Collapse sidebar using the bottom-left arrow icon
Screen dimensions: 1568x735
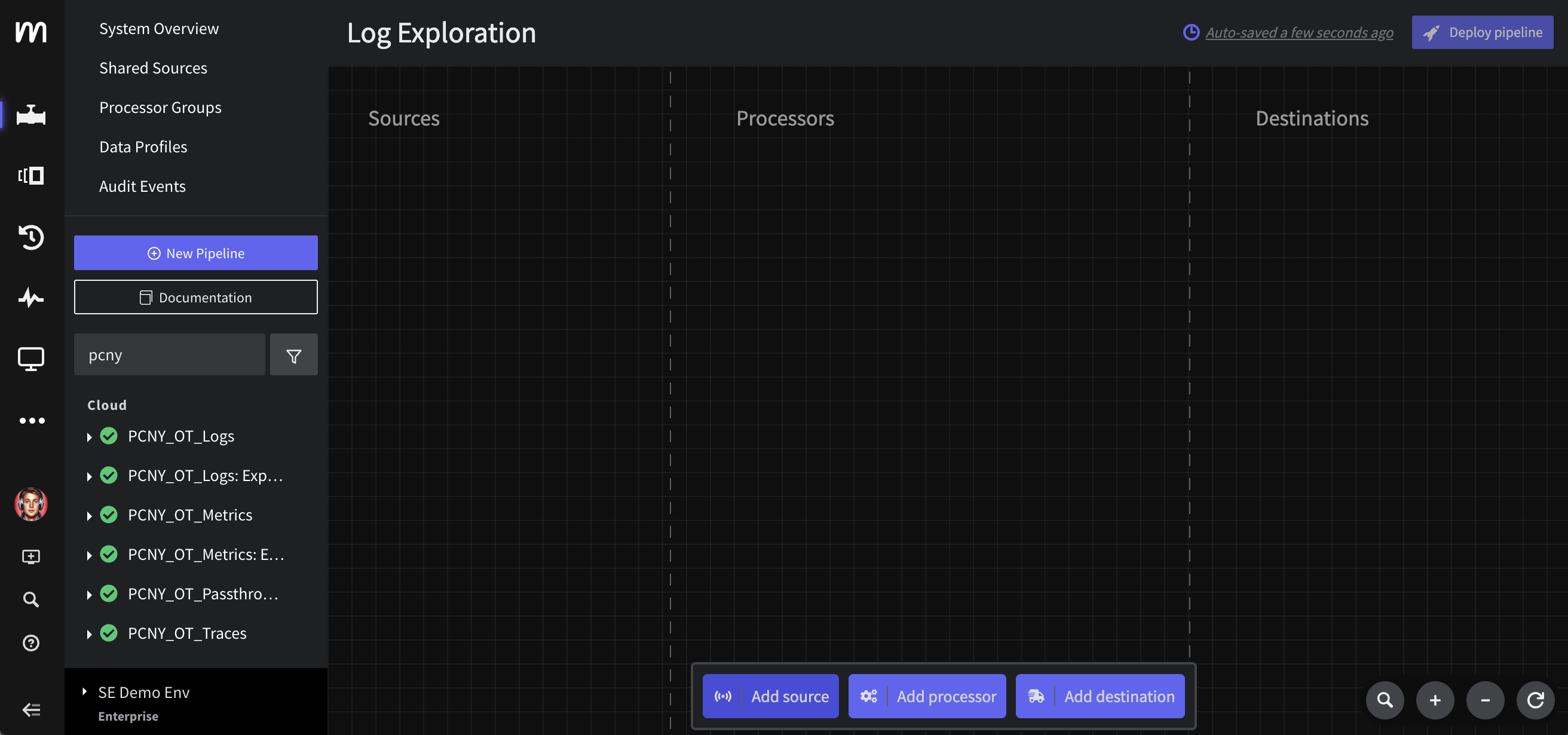pos(31,709)
